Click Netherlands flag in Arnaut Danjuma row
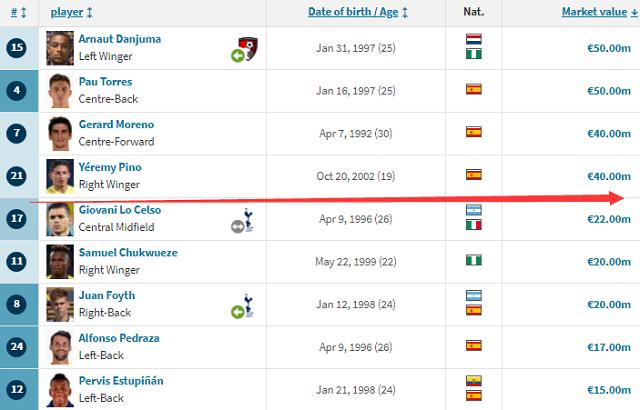 tap(473, 39)
